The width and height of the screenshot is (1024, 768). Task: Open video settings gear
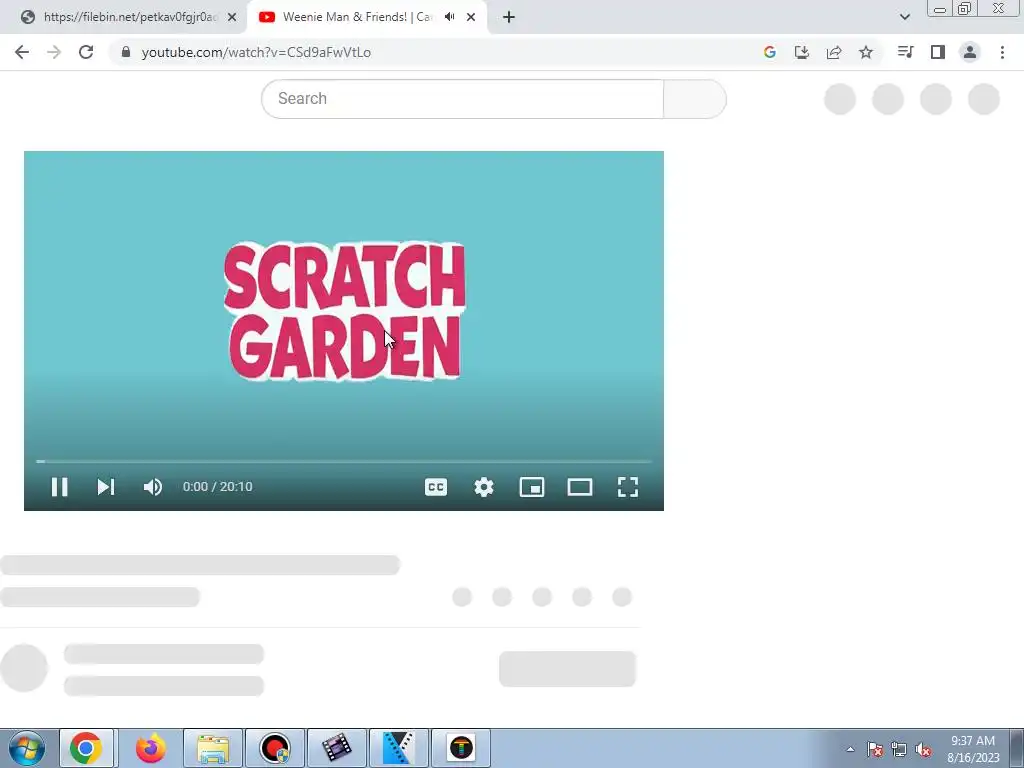(x=484, y=487)
